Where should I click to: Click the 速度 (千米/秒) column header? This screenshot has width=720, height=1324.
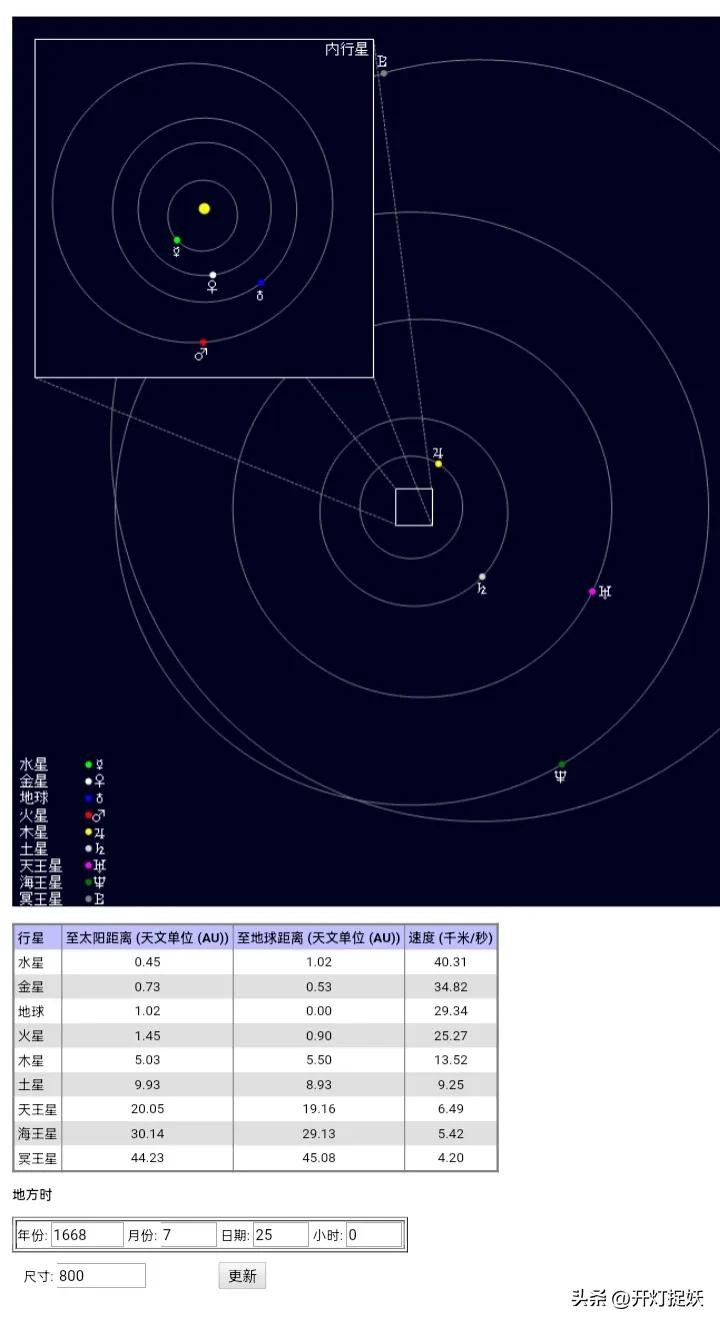450,938
